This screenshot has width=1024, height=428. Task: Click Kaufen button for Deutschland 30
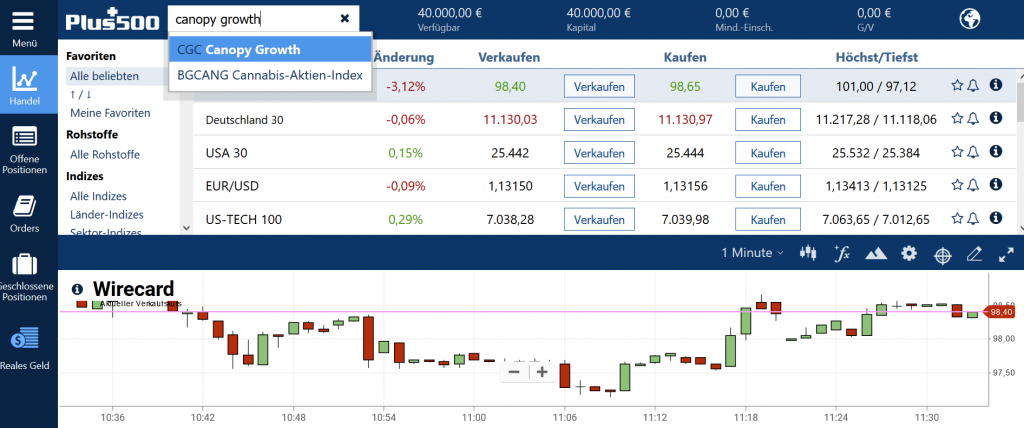click(x=768, y=120)
